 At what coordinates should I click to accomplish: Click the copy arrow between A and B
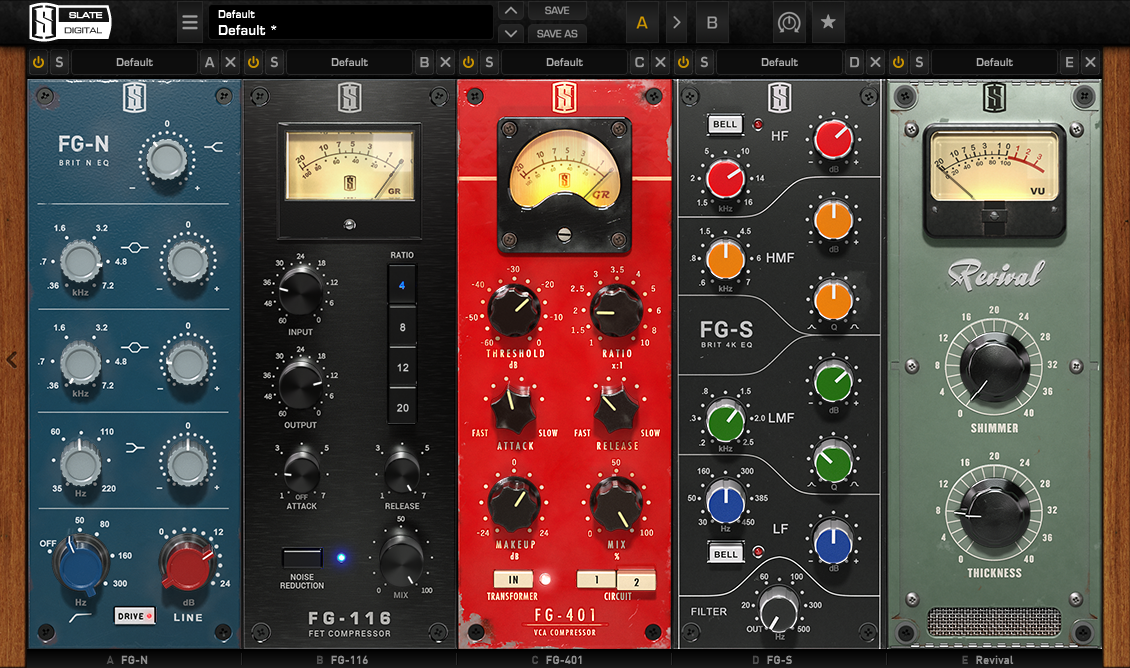[x=676, y=21]
